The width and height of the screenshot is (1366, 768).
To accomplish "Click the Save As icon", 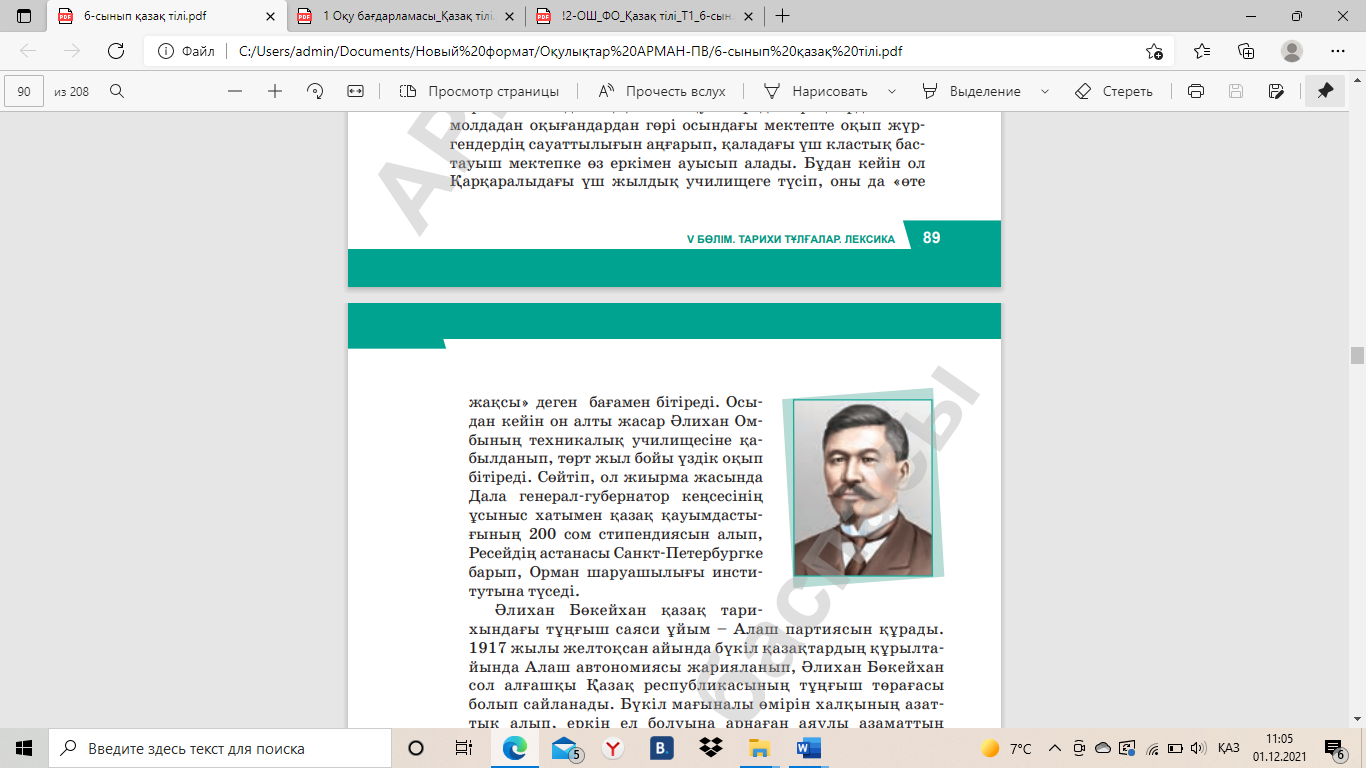I will [1275, 91].
